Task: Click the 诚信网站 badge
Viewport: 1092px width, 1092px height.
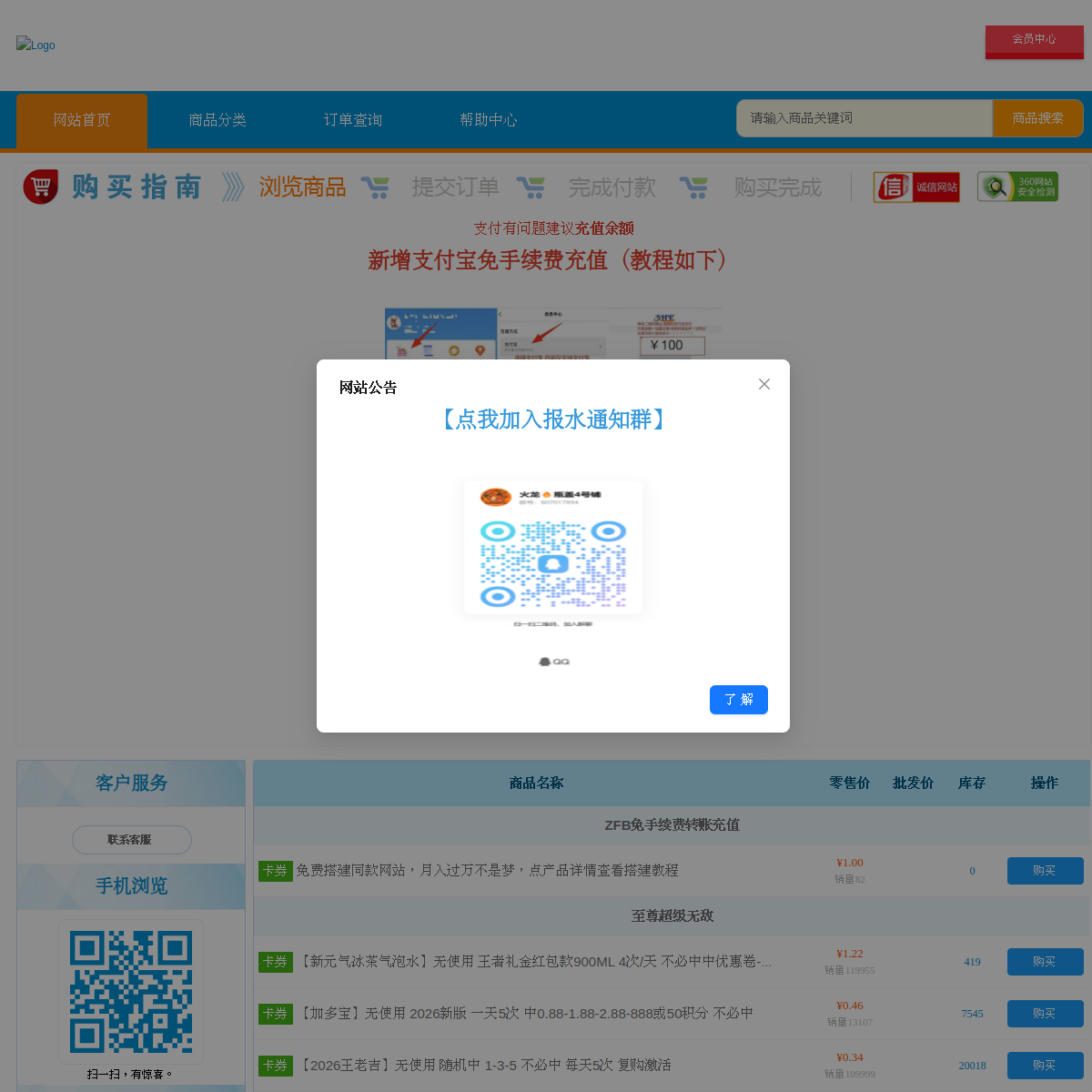Action: tap(916, 187)
